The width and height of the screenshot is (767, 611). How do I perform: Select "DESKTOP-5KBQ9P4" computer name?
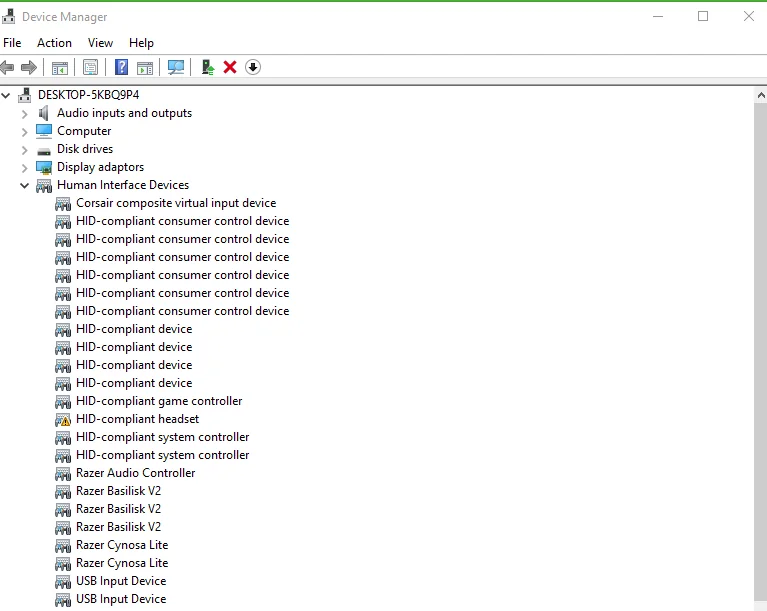click(x=89, y=94)
